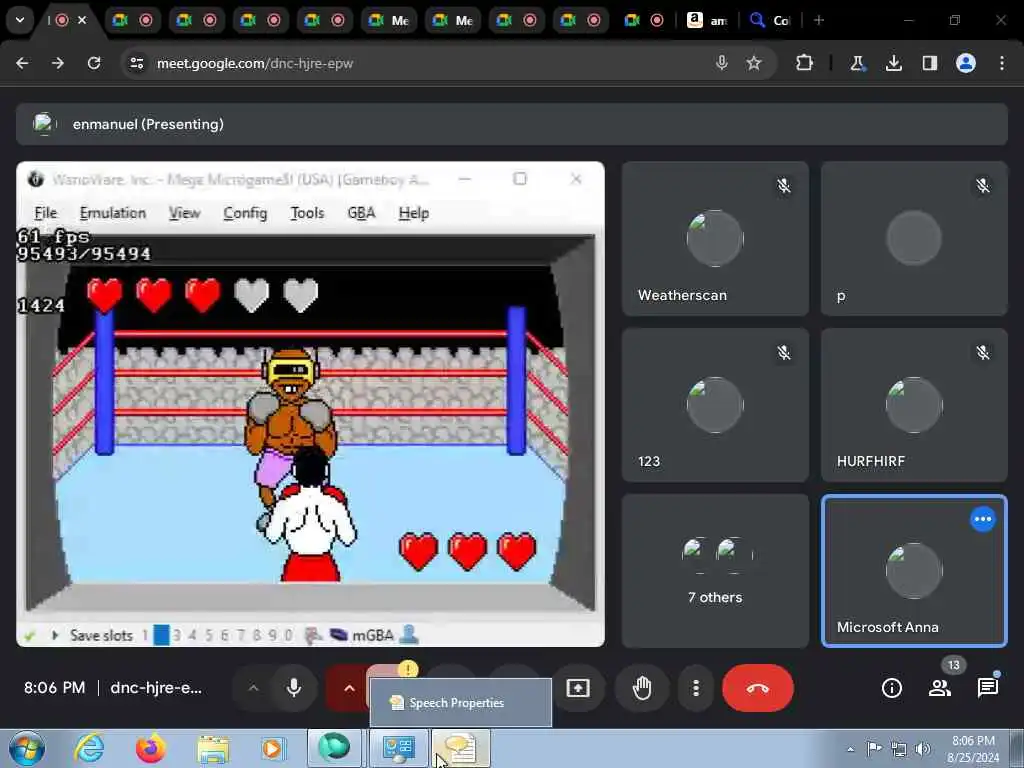1024x768 pixels.
Task: Open meeting details info icon
Action: (891, 688)
